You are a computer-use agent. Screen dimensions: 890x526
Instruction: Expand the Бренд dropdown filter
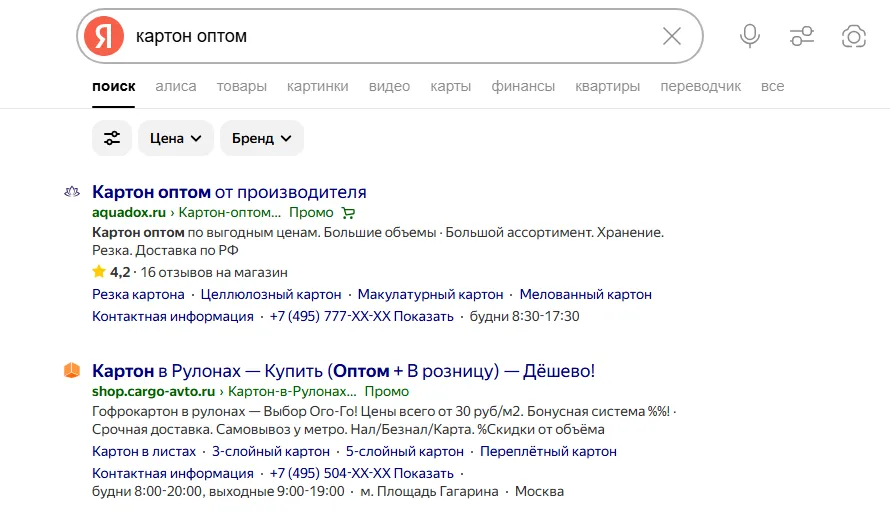tap(262, 138)
